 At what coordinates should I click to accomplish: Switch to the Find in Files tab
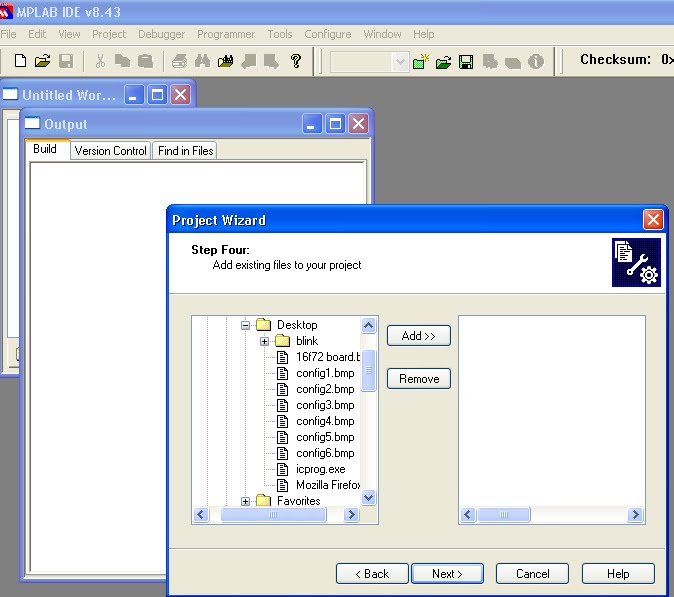coord(185,150)
